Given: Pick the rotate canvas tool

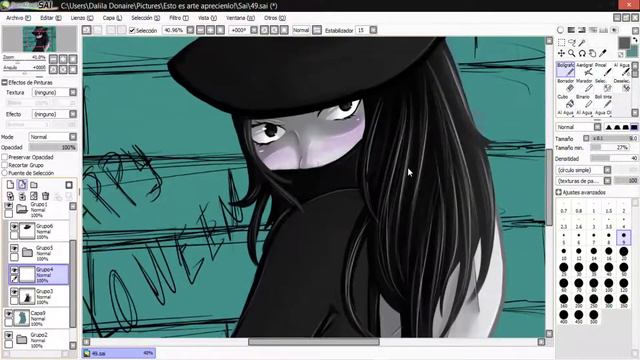Looking at the screenshot, I should 582,53.
